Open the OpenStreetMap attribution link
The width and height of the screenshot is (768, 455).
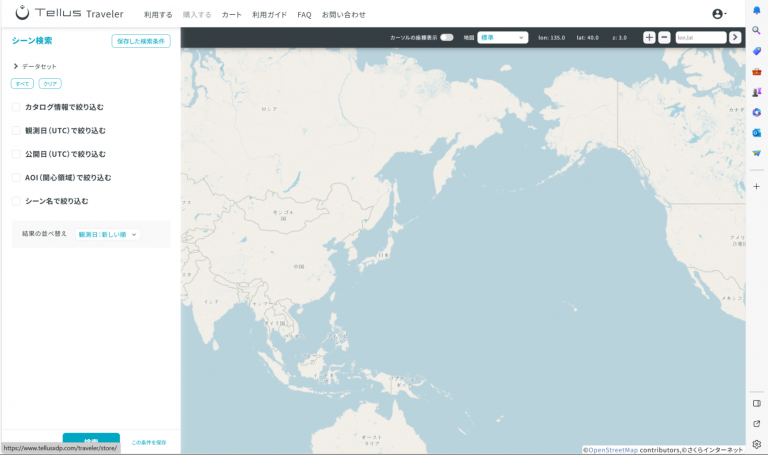[x=613, y=450]
